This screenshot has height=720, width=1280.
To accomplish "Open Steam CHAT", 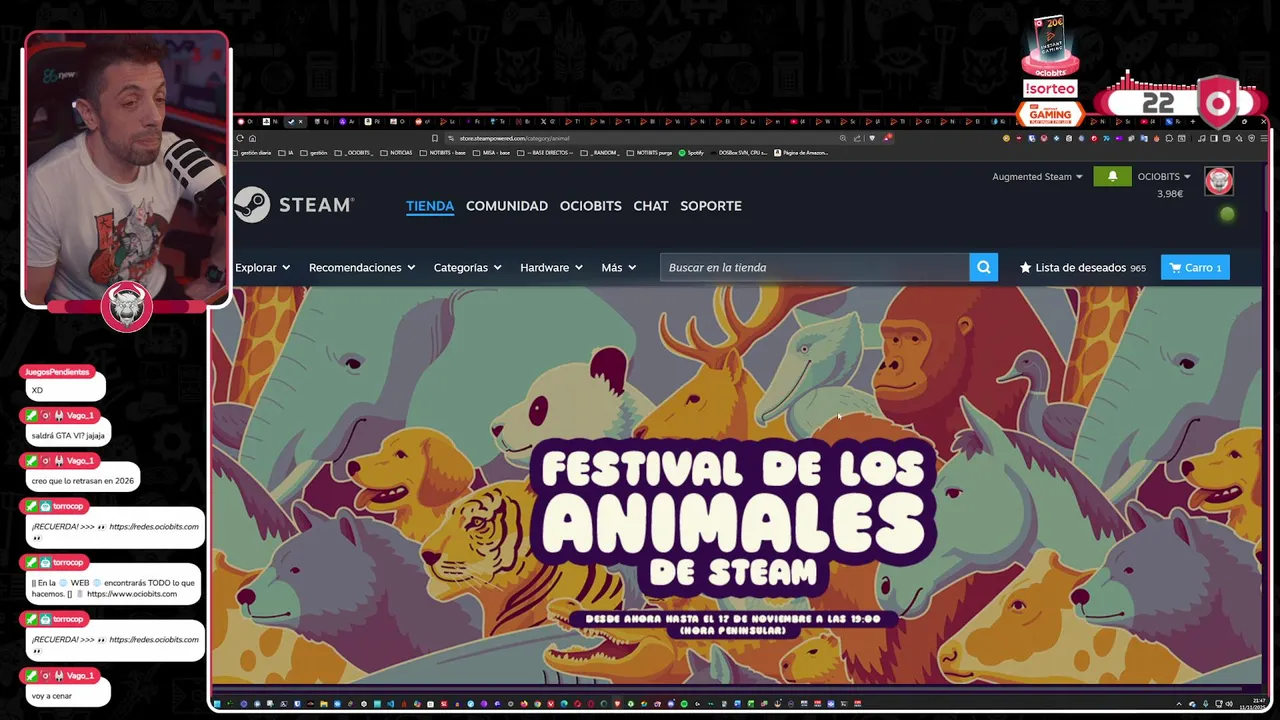I will click(650, 206).
